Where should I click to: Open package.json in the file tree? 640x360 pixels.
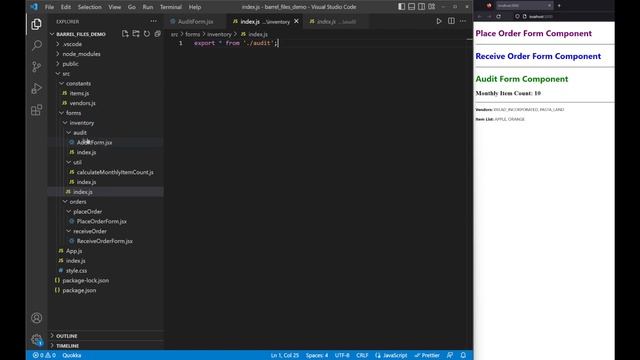click(79, 290)
